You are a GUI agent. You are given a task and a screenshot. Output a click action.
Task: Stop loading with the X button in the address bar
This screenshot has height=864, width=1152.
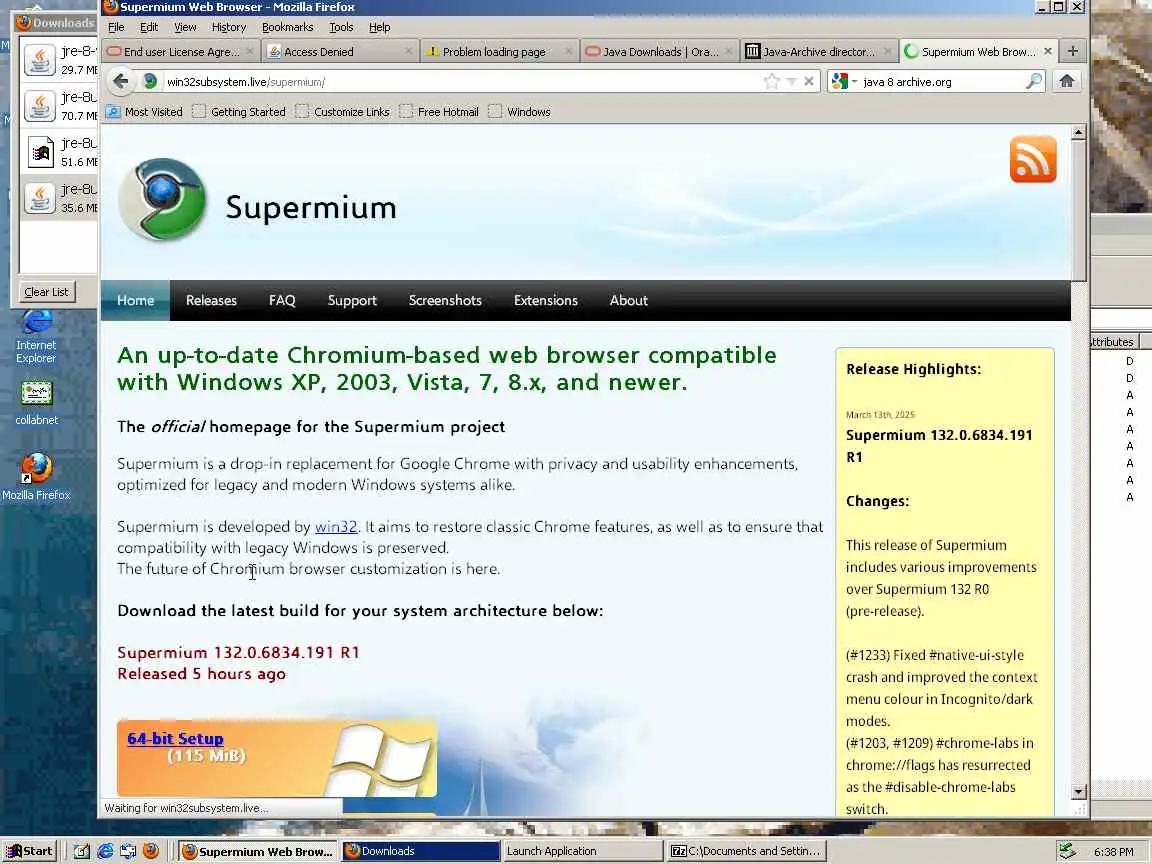coord(809,82)
